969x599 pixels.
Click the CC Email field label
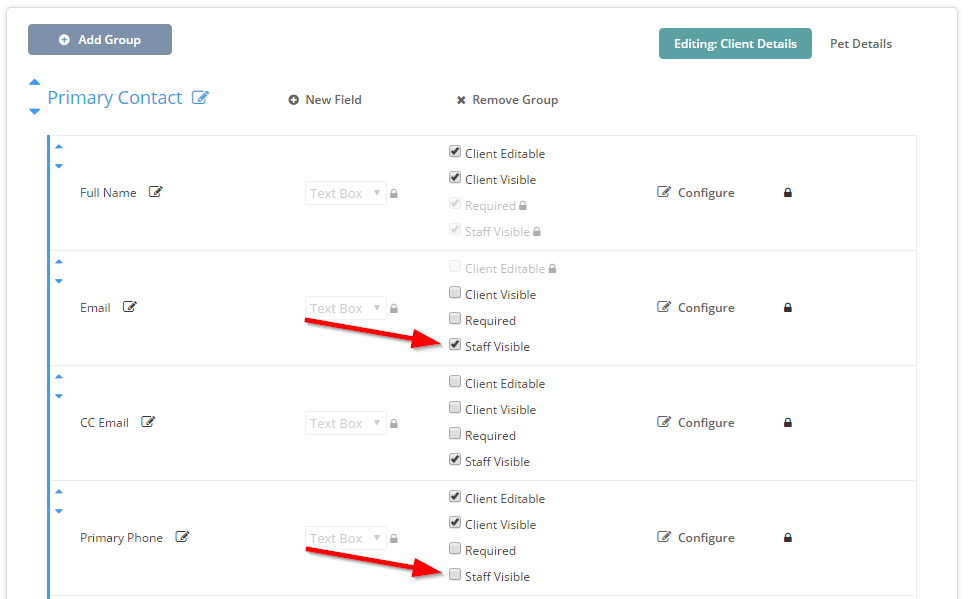[x=104, y=423]
